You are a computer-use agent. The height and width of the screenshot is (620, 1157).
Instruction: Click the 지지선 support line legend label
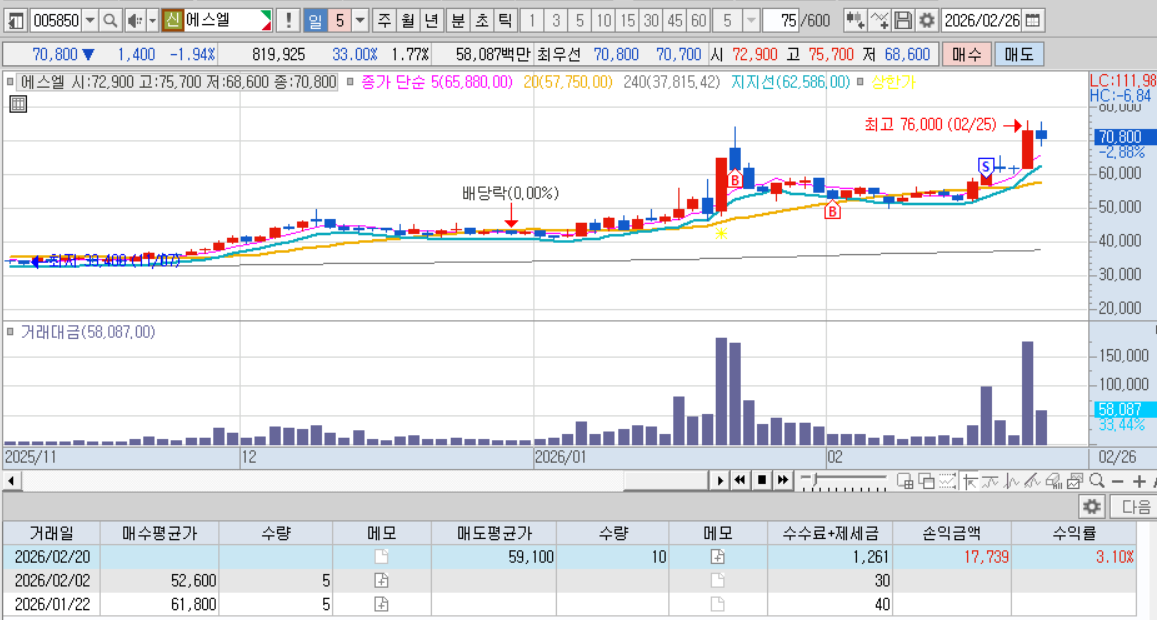[x=790, y=82]
